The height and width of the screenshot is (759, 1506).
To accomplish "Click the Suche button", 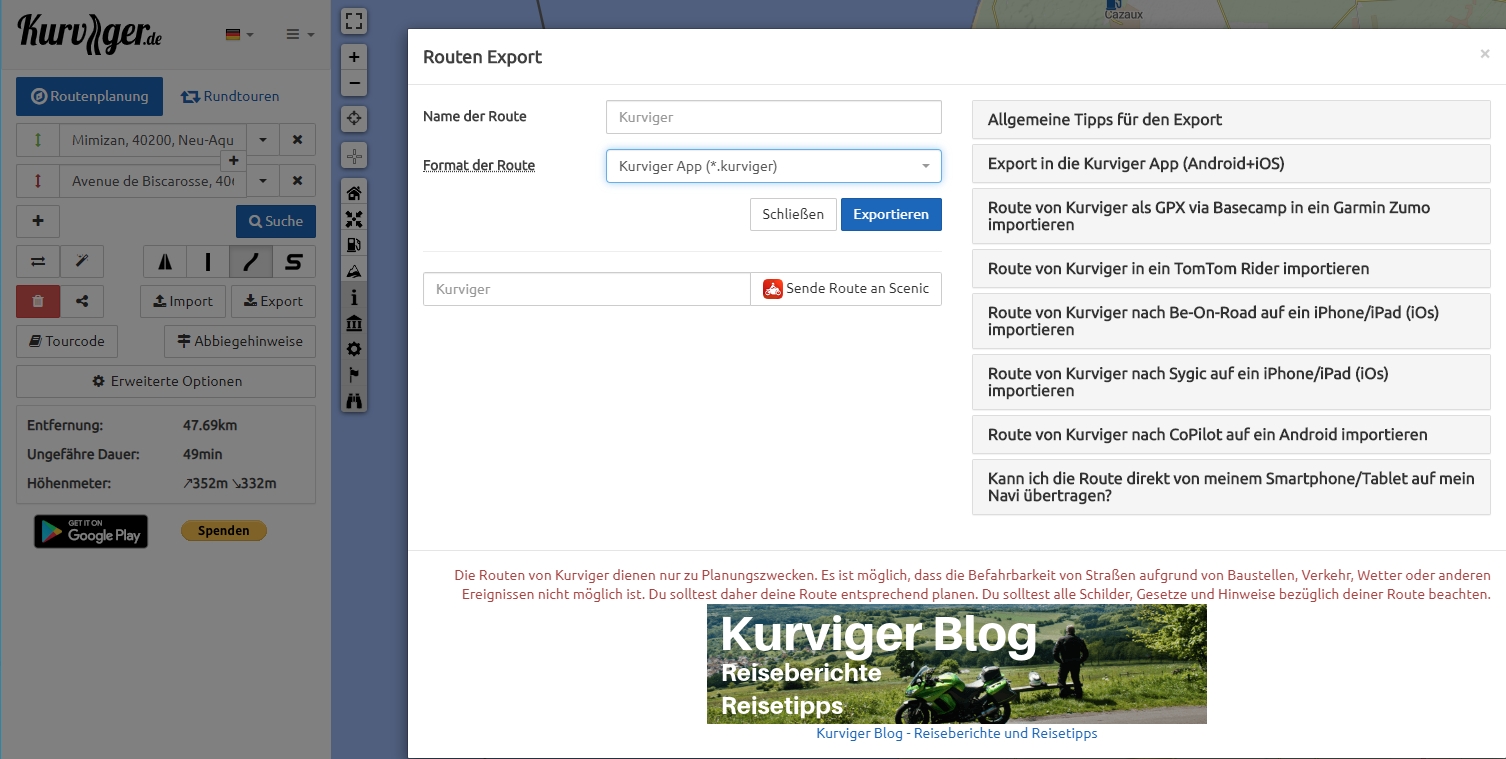I will coord(276,221).
